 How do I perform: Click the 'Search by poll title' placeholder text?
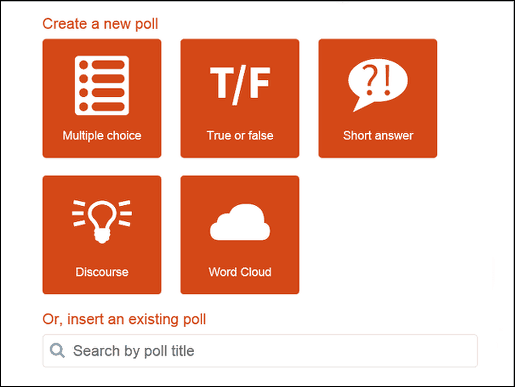pos(134,351)
